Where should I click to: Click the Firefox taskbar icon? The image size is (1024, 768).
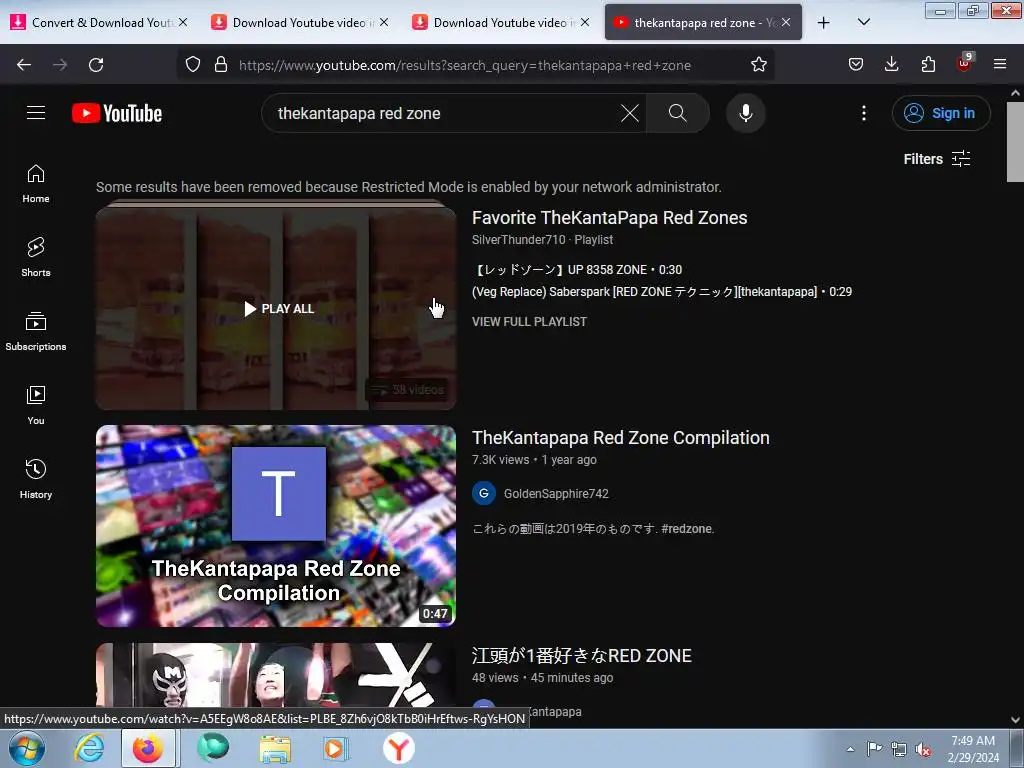(x=148, y=748)
